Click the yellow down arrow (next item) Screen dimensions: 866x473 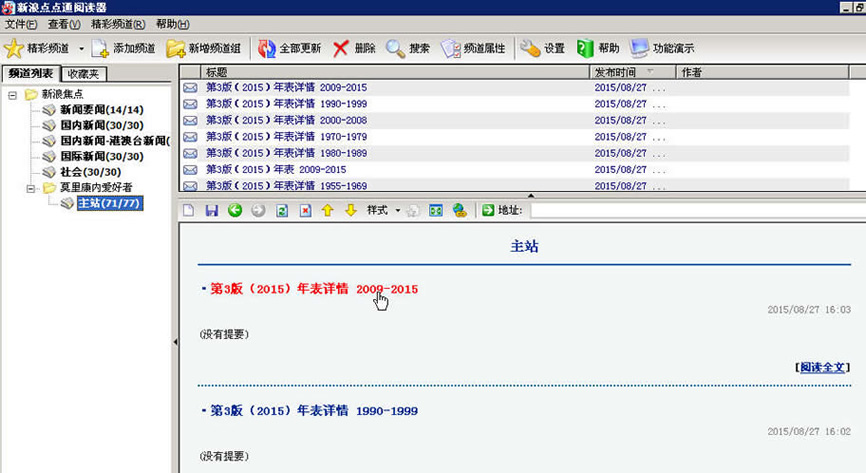(x=351, y=211)
